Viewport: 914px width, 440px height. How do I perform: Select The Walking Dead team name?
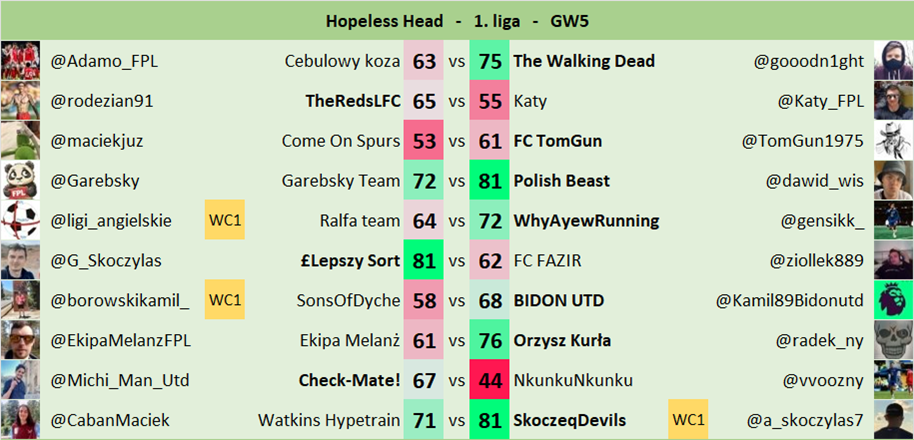[584, 61]
